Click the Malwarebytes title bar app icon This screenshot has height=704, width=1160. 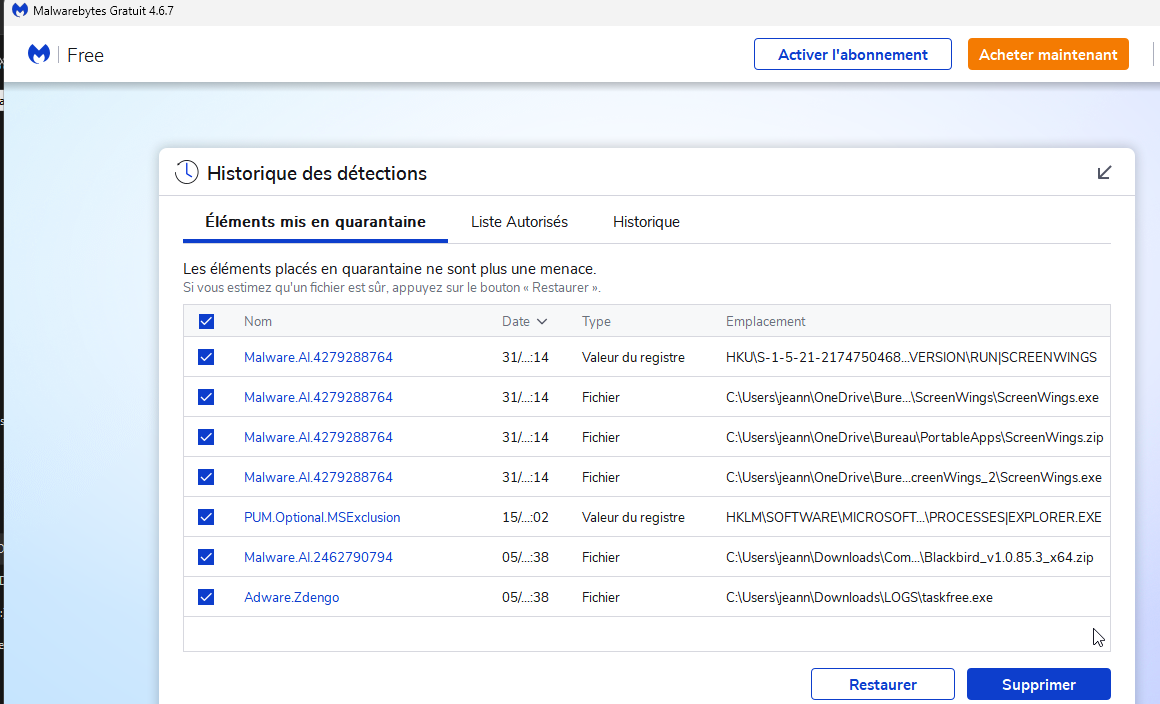(20, 10)
